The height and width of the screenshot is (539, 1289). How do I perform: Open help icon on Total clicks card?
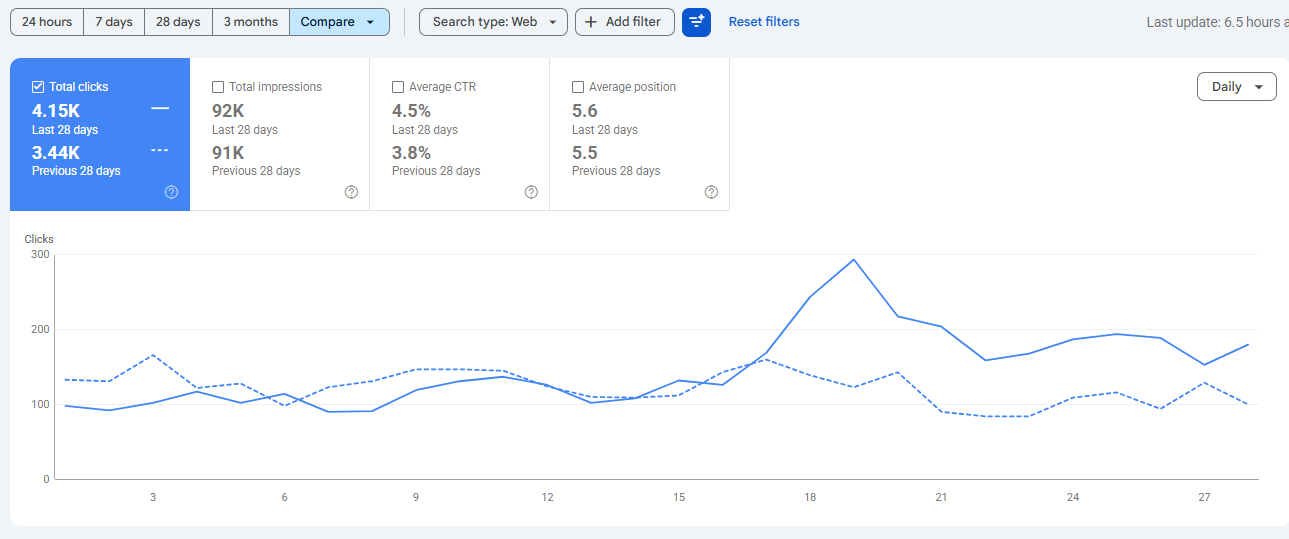(x=171, y=192)
